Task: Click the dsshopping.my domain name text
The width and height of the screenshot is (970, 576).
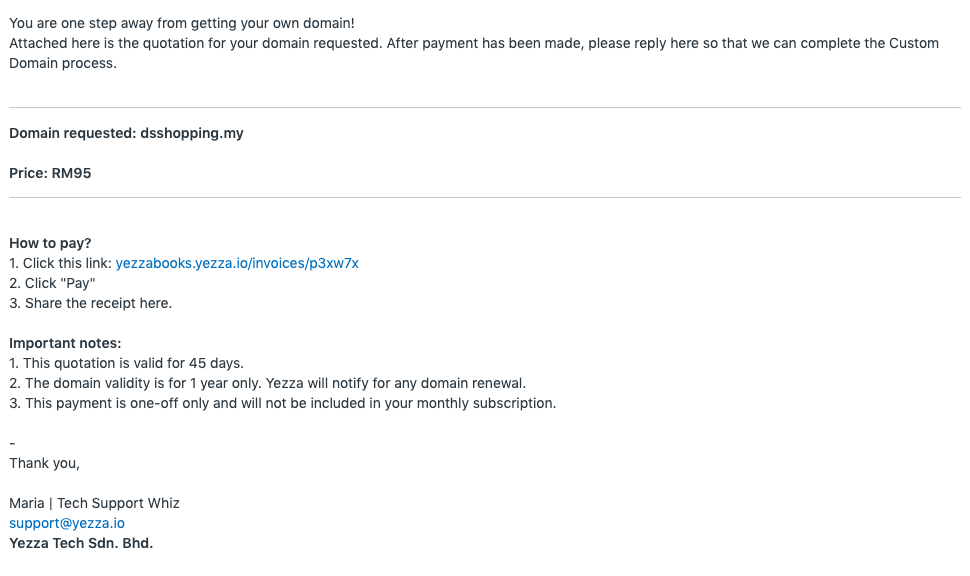Action: (x=192, y=133)
